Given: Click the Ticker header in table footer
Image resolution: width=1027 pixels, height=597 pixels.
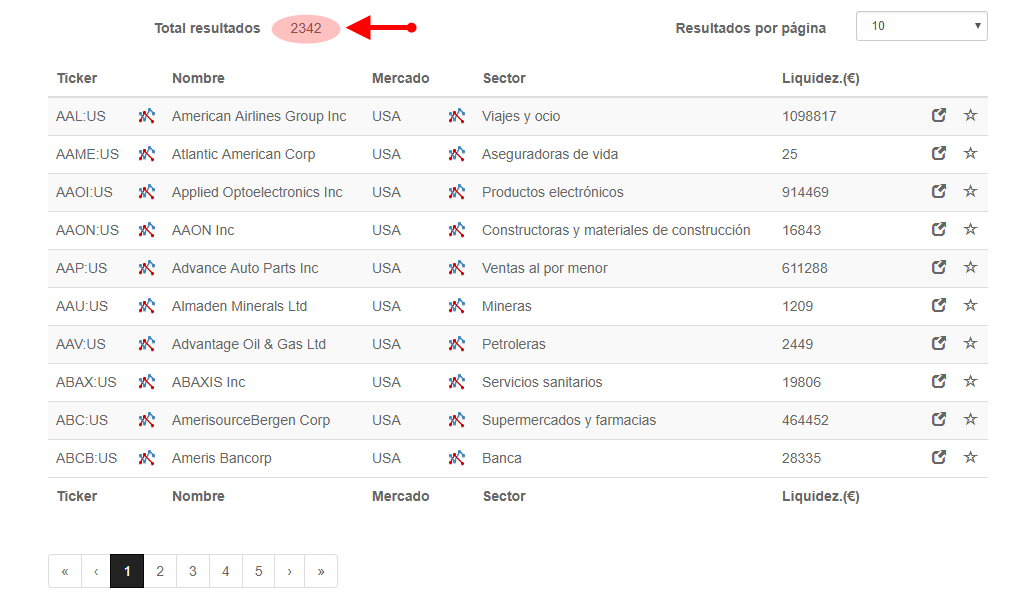Looking at the screenshot, I should 77,496.
